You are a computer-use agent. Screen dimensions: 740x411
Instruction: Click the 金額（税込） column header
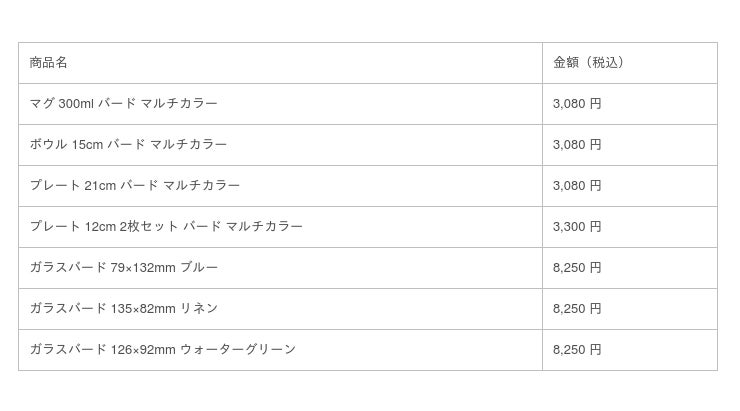point(589,63)
